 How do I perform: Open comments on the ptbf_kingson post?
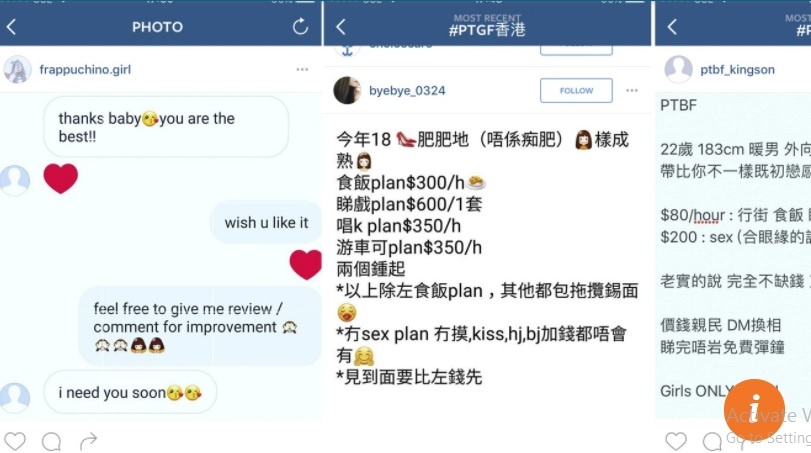point(712,442)
